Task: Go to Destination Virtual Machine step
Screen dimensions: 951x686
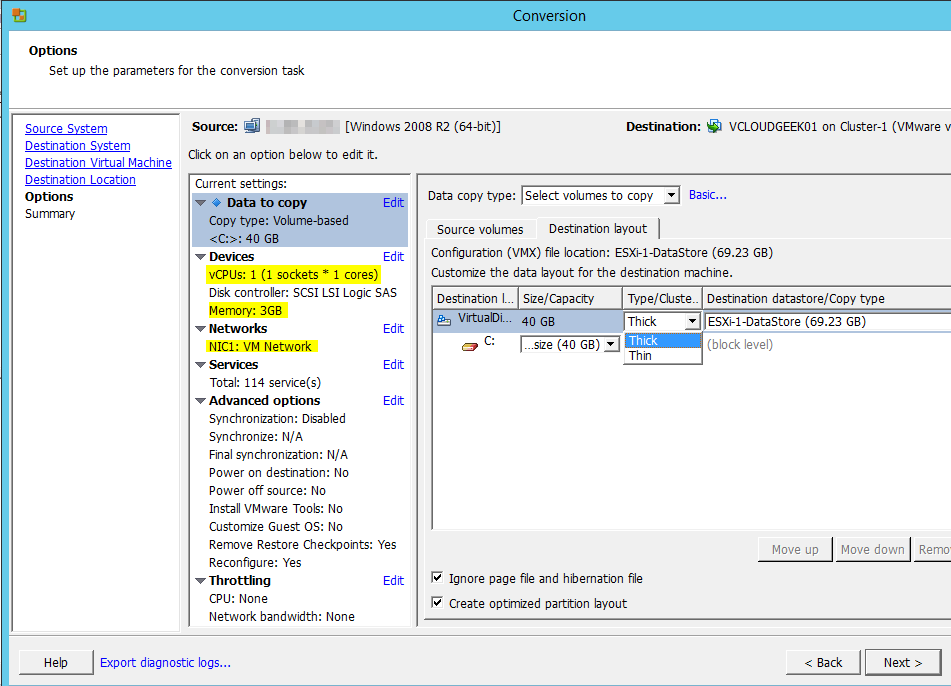Action: [x=98, y=163]
